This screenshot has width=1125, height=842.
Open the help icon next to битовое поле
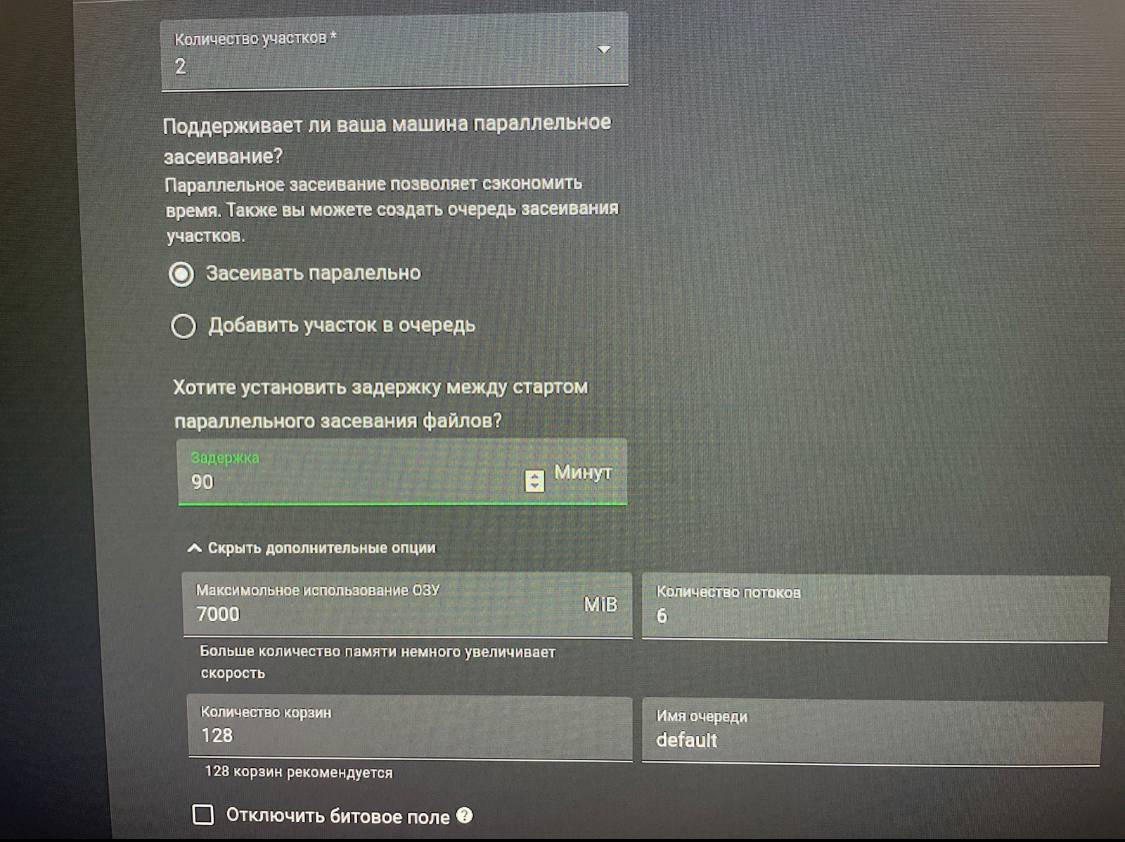465,815
